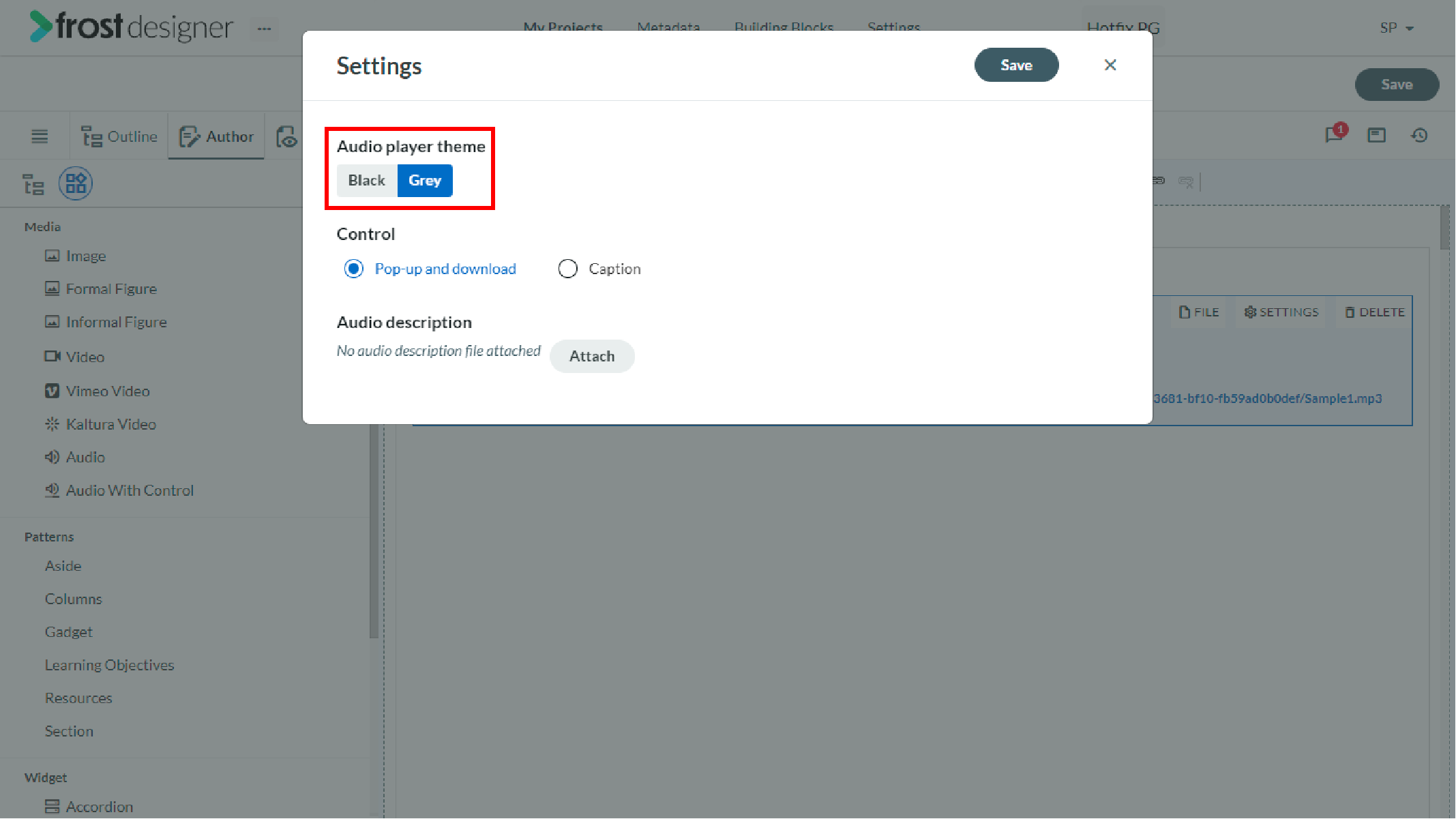Click the Accordion widget icon
The height and width of the screenshot is (819, 1456).
[52, 807]
